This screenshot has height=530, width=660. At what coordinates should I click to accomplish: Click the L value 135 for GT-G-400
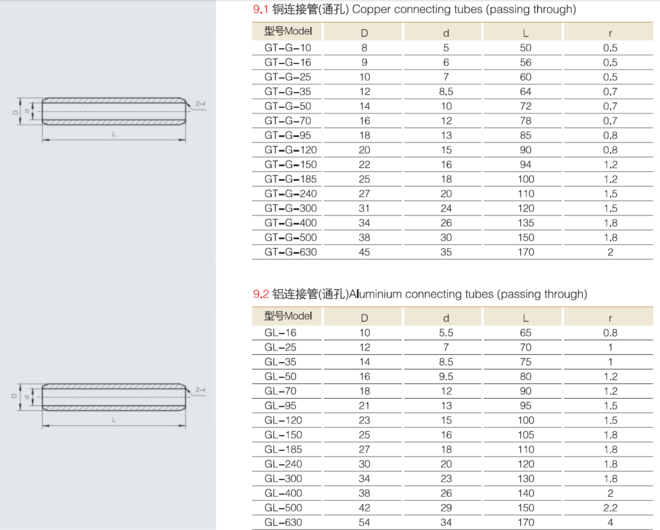coord(526,224)
